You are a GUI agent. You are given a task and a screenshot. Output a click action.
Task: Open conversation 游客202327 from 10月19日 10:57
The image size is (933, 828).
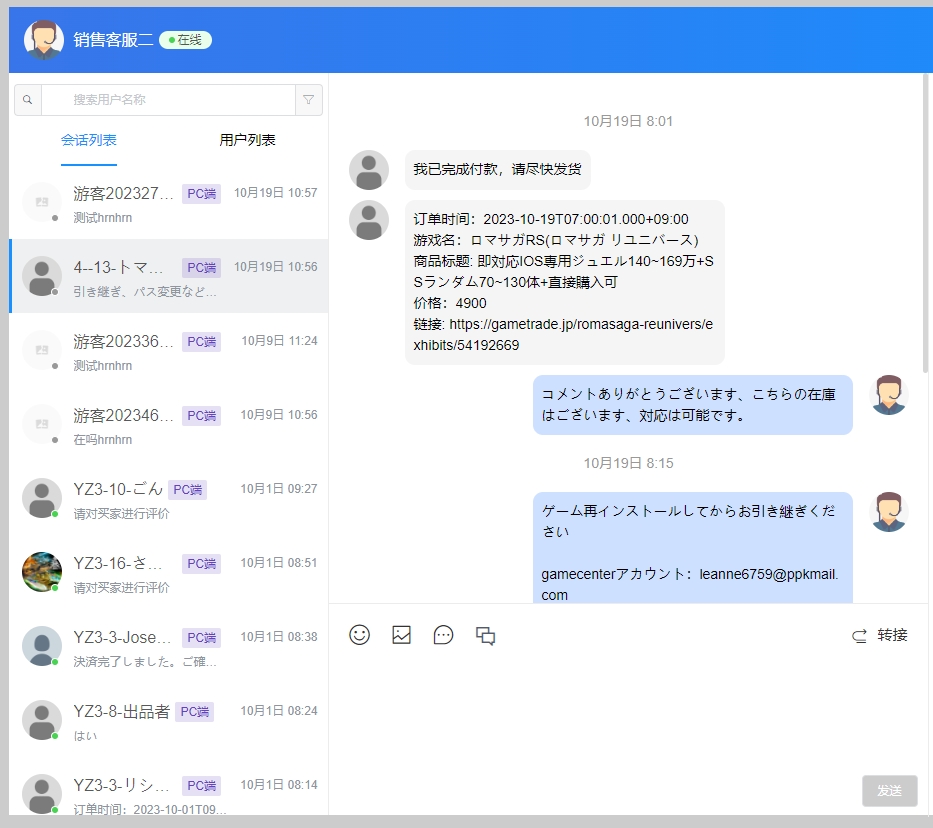click(x=169, y=202)
